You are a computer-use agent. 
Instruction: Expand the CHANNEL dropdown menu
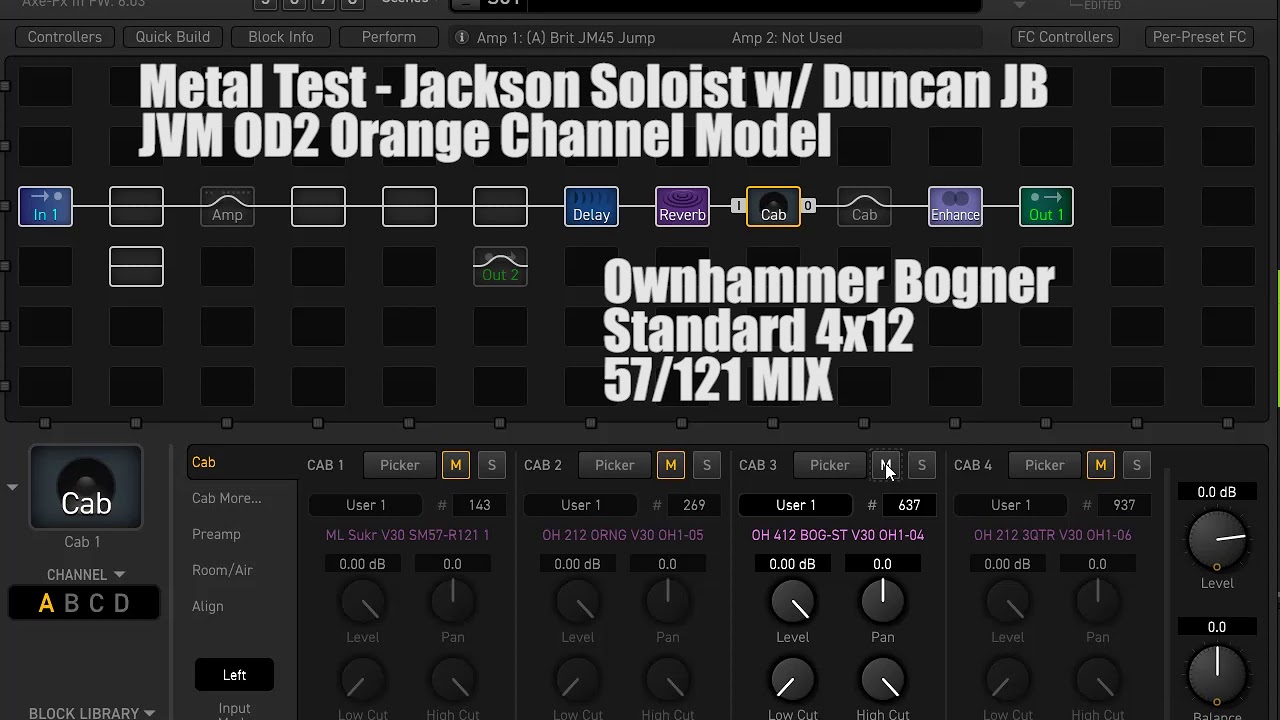click(x=85, y=574)
